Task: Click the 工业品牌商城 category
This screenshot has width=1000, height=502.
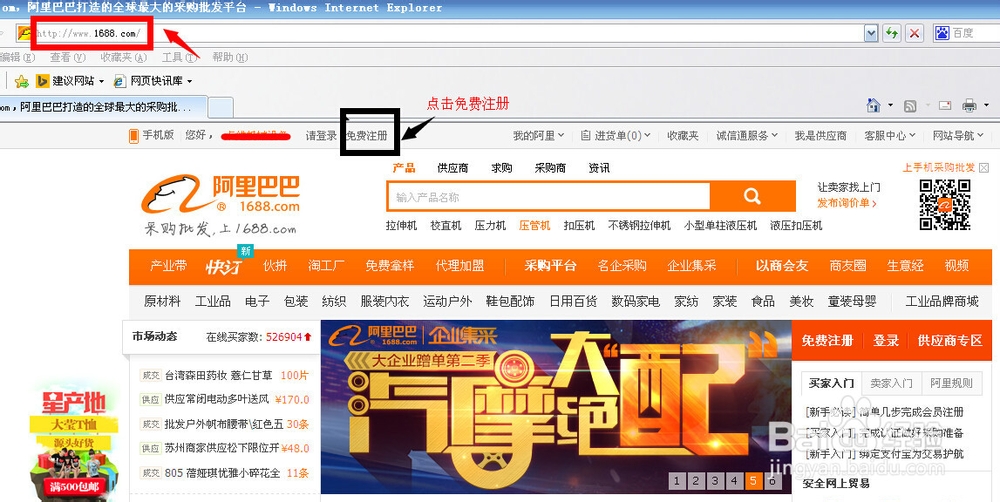Action: pyautogui.click(x=942, y=301)
